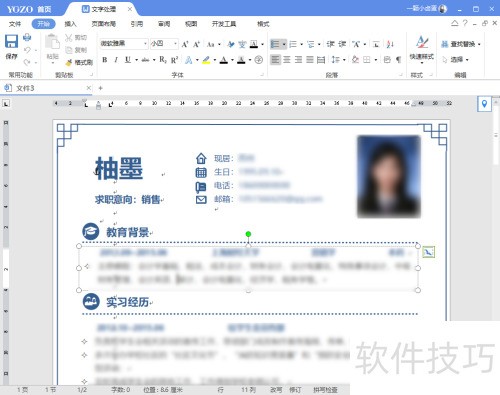Click the Grow Font A icon
This screenshot has width=500, height=395.
pos(185,44)
